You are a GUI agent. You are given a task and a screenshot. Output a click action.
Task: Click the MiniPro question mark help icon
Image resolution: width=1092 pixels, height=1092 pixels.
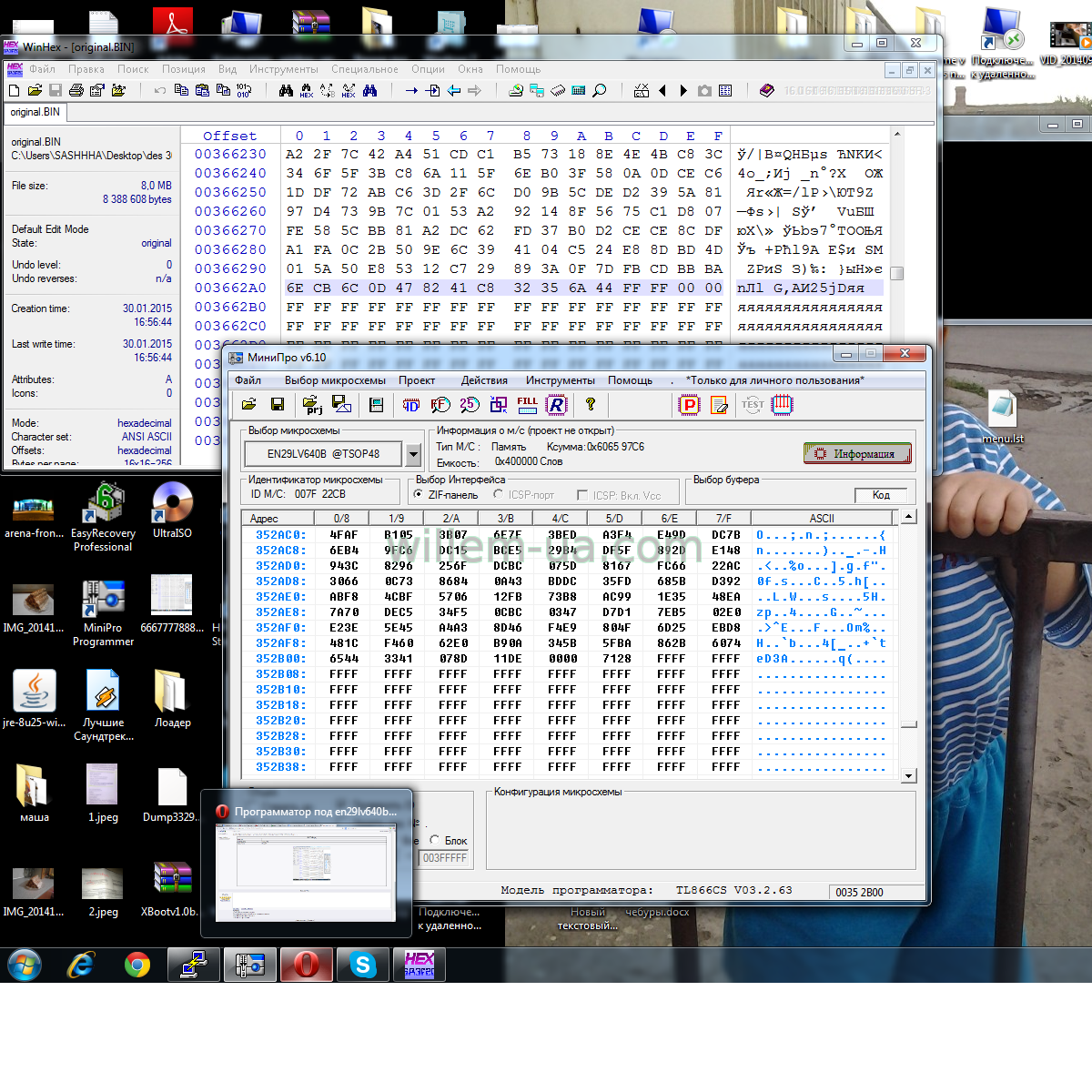pos(591,404)
